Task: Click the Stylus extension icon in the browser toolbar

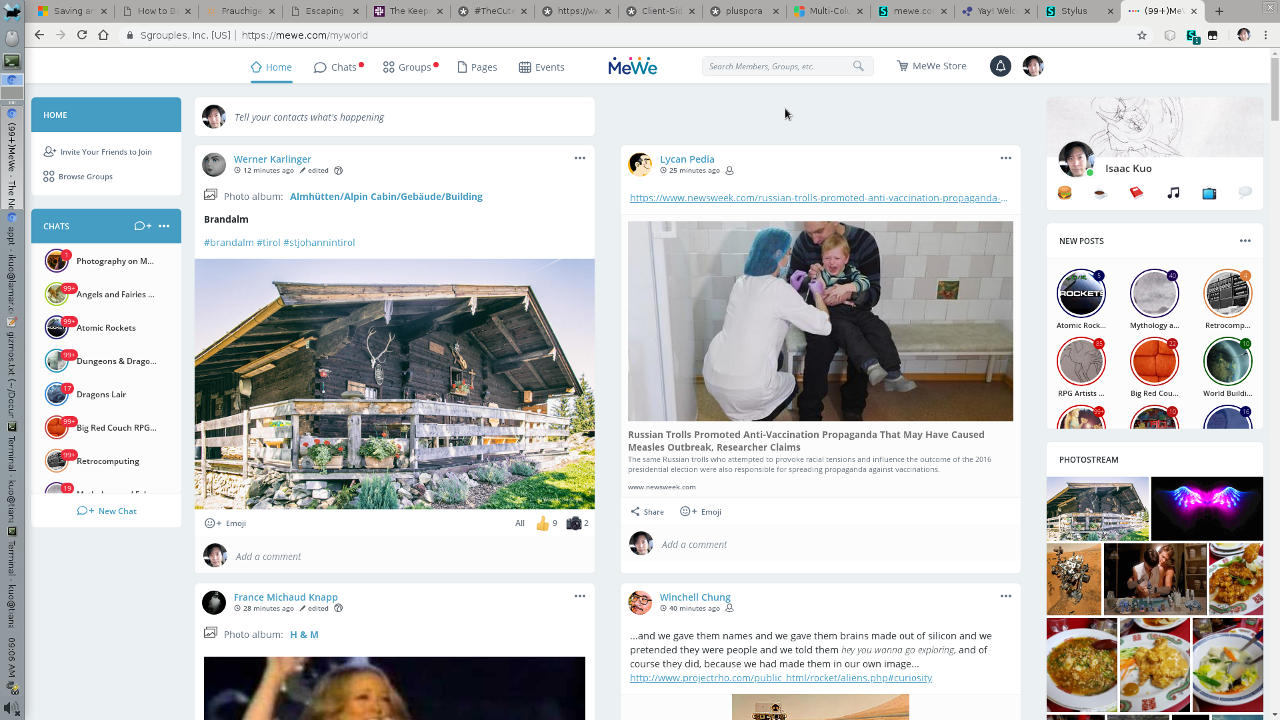Action: coord(1193,35)
